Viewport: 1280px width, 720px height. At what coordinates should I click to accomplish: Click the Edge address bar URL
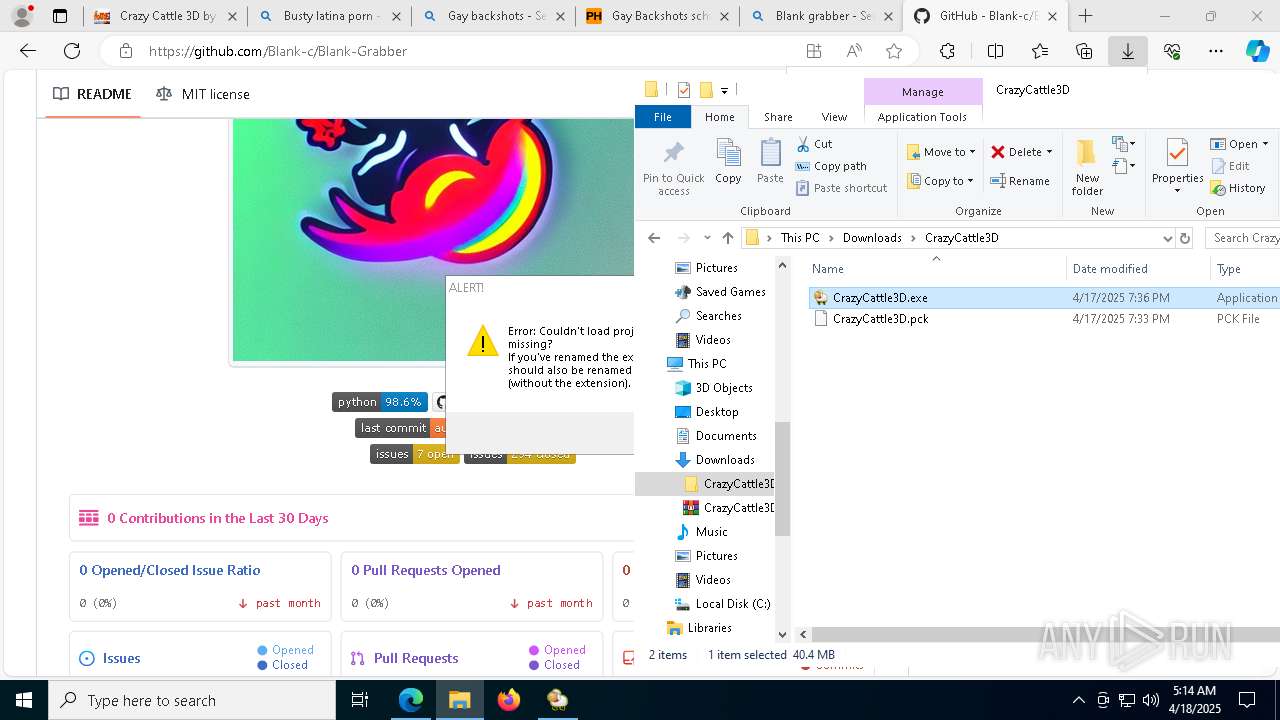pyautogui.click(x=278, y=51)
